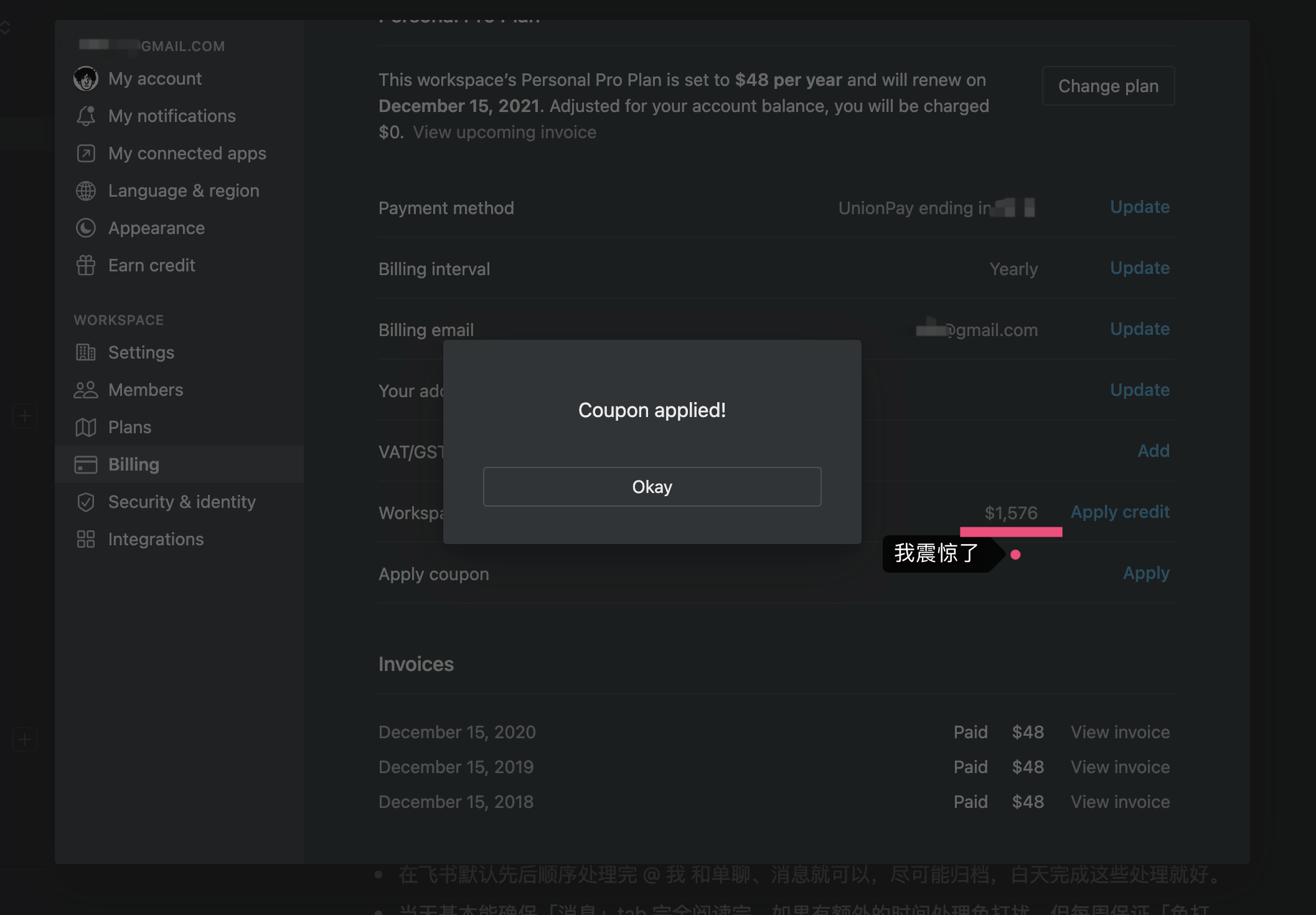Click the My notifications bell icon
Image resolution: width=1316 pixels, height=915 pixels.
point(86,116)
